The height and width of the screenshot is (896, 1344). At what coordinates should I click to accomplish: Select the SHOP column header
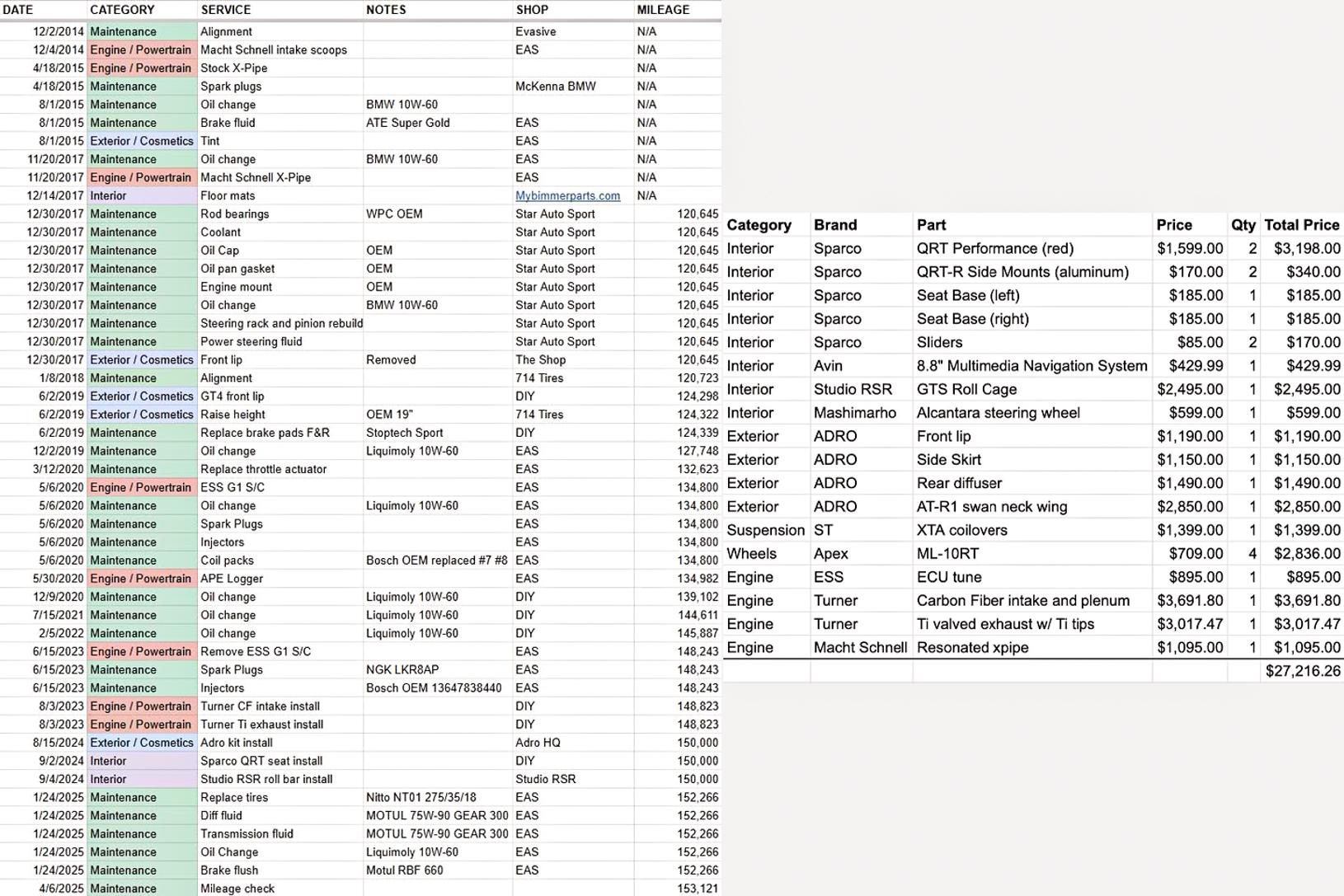tap(532, 10)
